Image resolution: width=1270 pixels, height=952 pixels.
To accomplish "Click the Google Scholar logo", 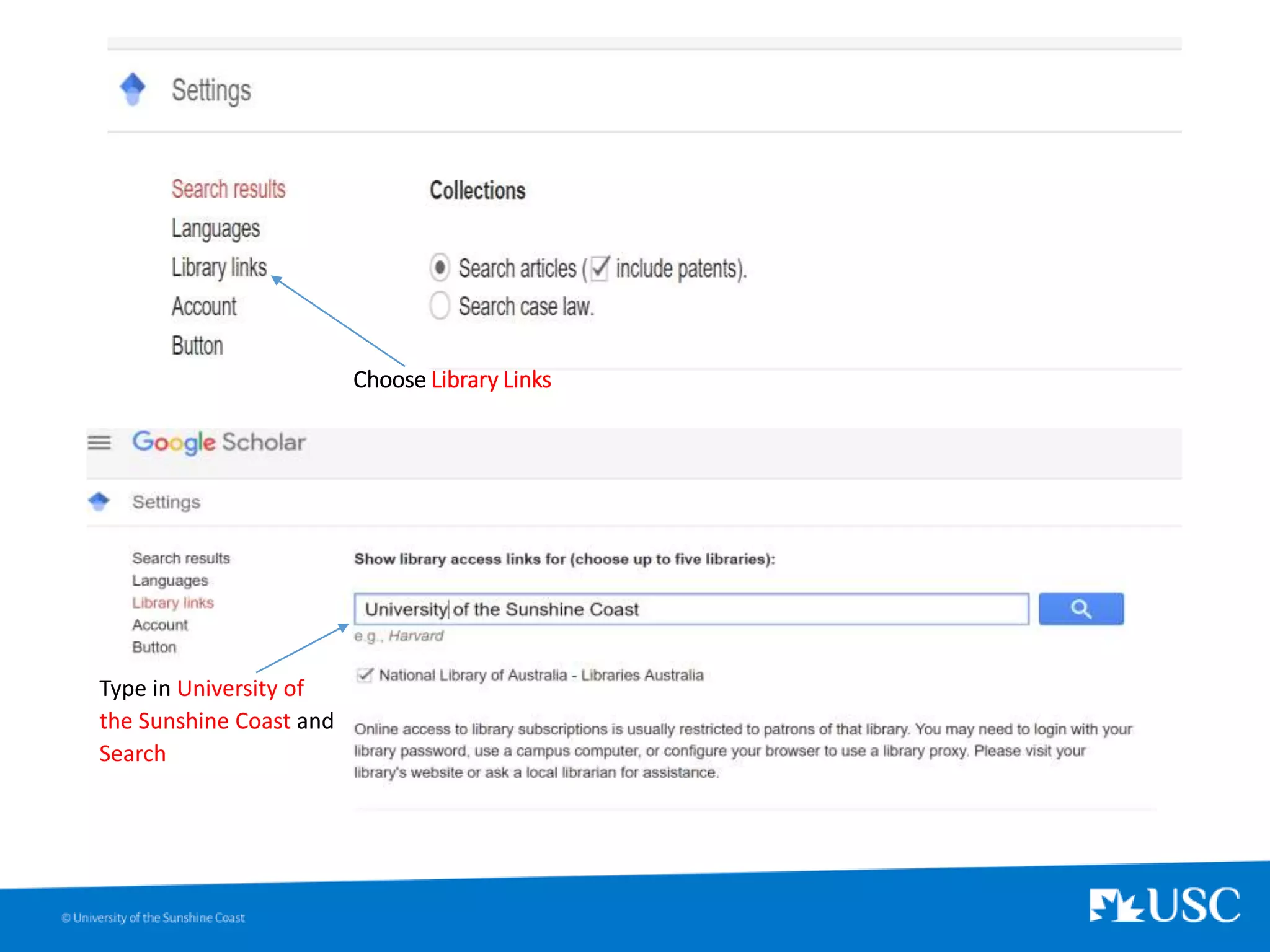I will point(219,443).
